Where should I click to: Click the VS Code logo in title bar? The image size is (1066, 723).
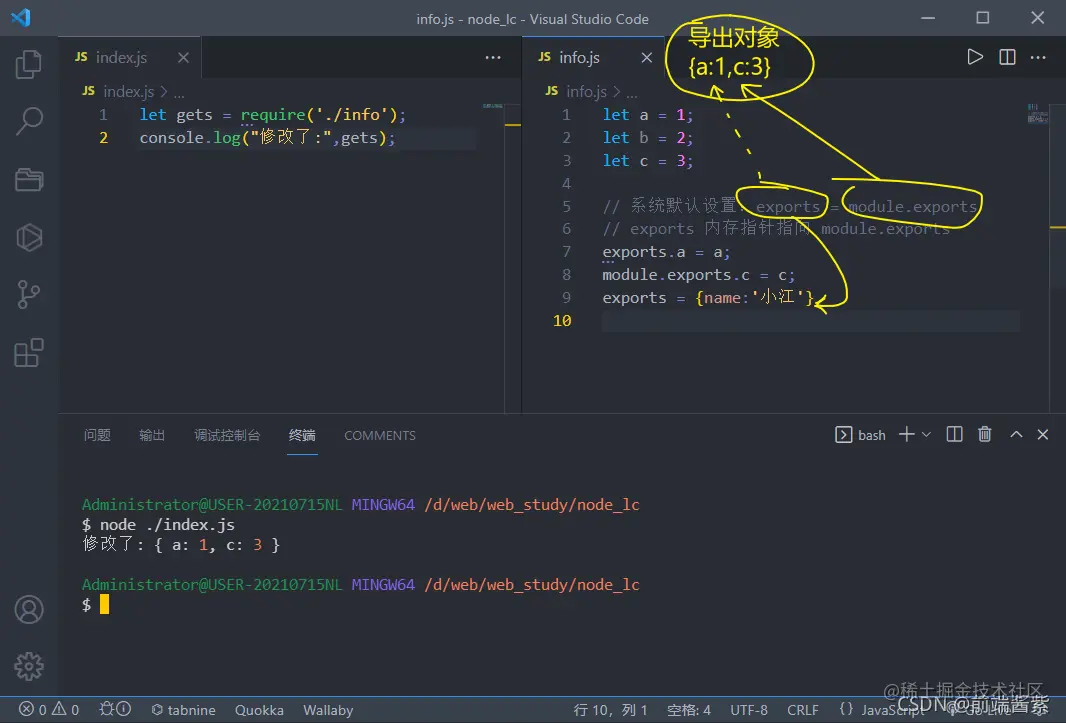[20, 18]
